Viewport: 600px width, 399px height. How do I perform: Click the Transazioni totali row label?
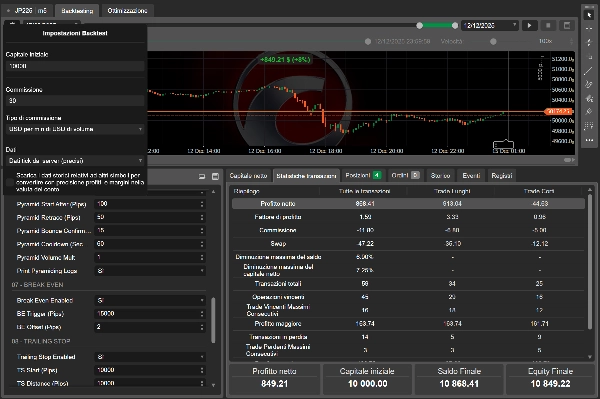pyautogui.click(x=278, y=284)
